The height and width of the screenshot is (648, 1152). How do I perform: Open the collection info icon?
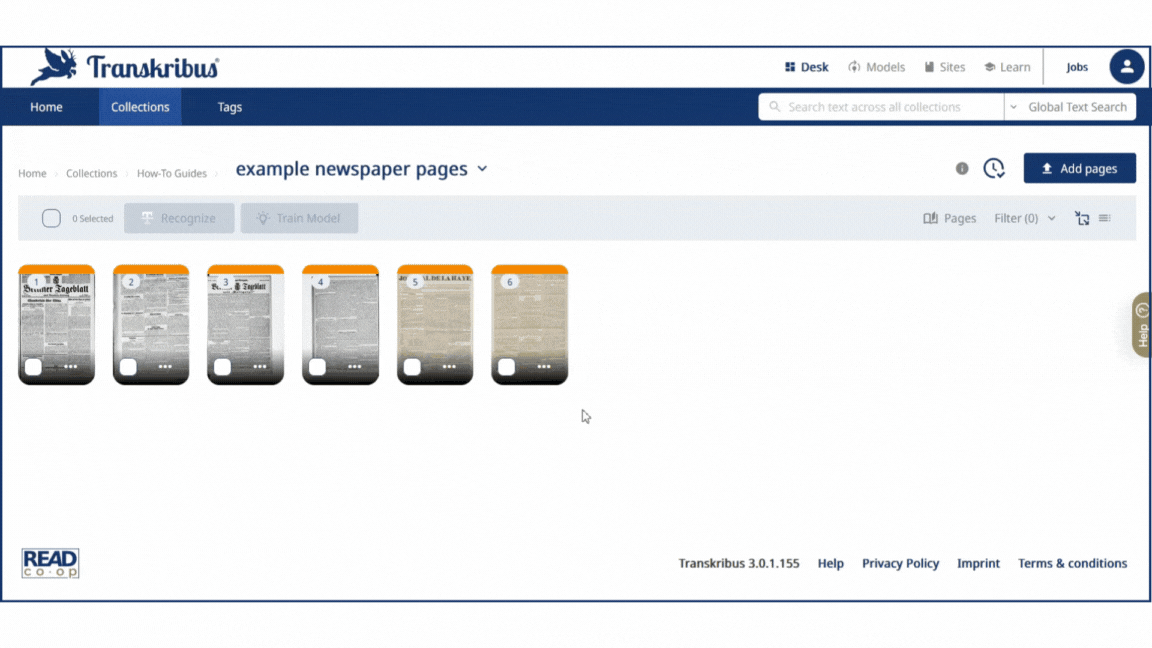[x=962, y=168]
